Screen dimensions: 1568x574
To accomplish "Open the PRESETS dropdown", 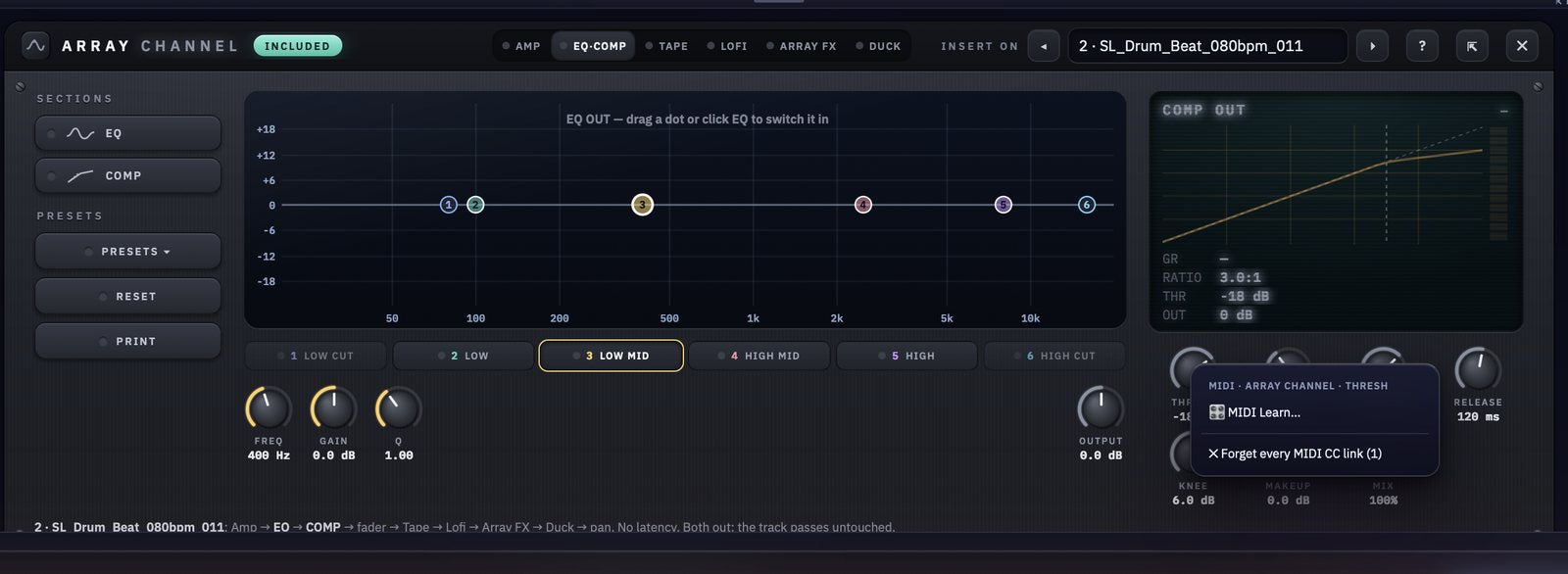I will pos(127,252).
